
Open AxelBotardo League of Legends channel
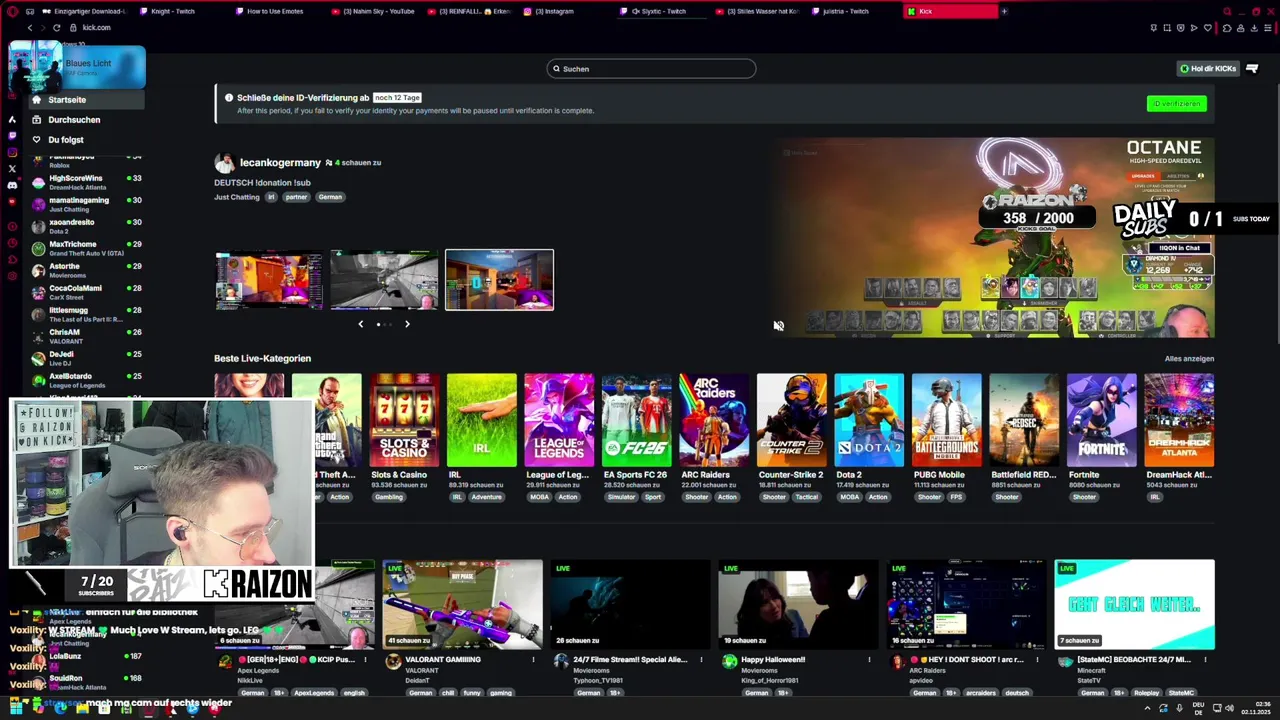(87, 380)
